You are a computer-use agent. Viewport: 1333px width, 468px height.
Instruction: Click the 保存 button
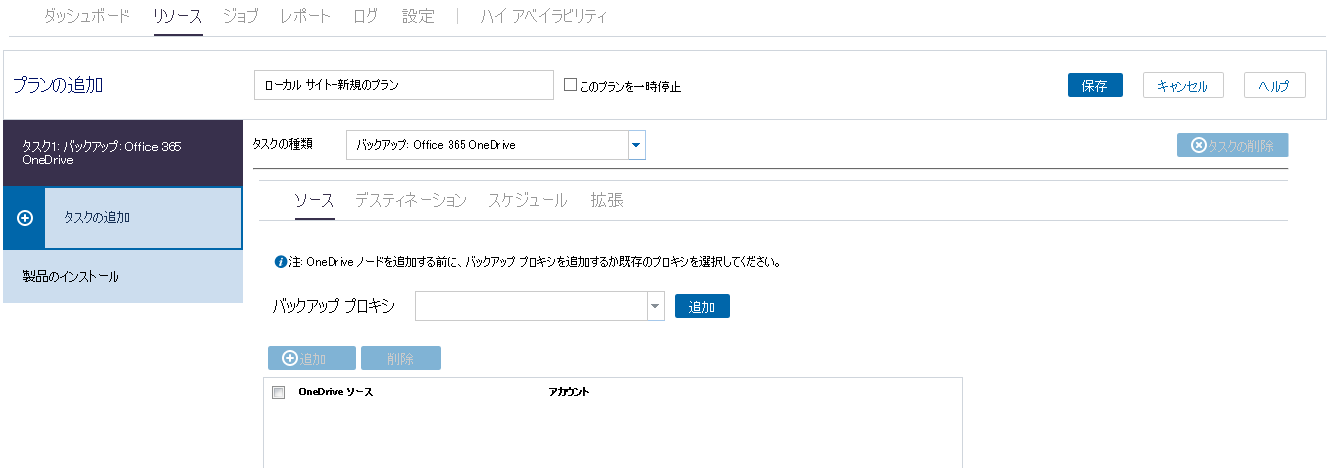[x=1095, y=85]
